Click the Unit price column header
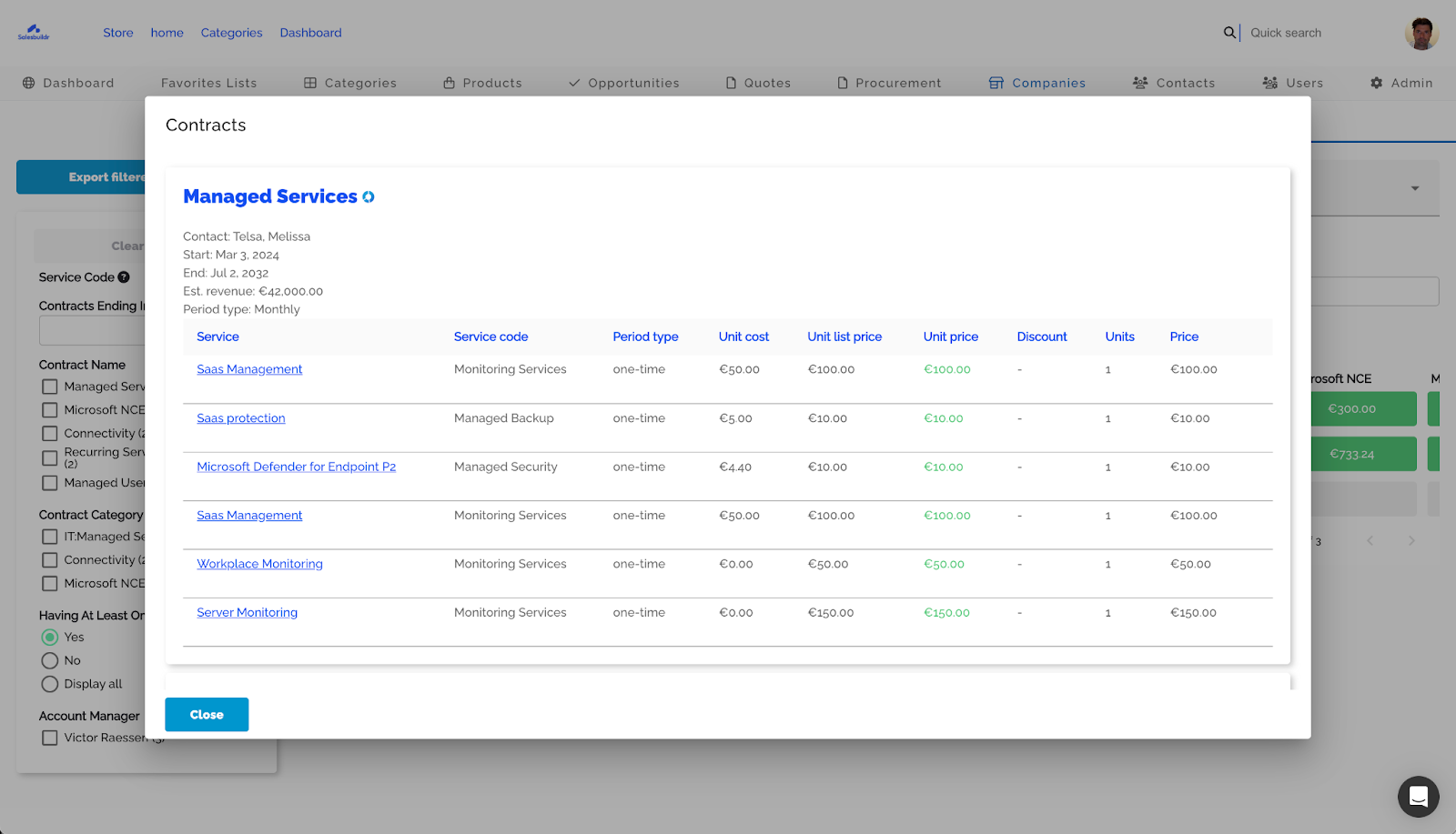The image size is (1456, 834). click(x=951, y=337)
